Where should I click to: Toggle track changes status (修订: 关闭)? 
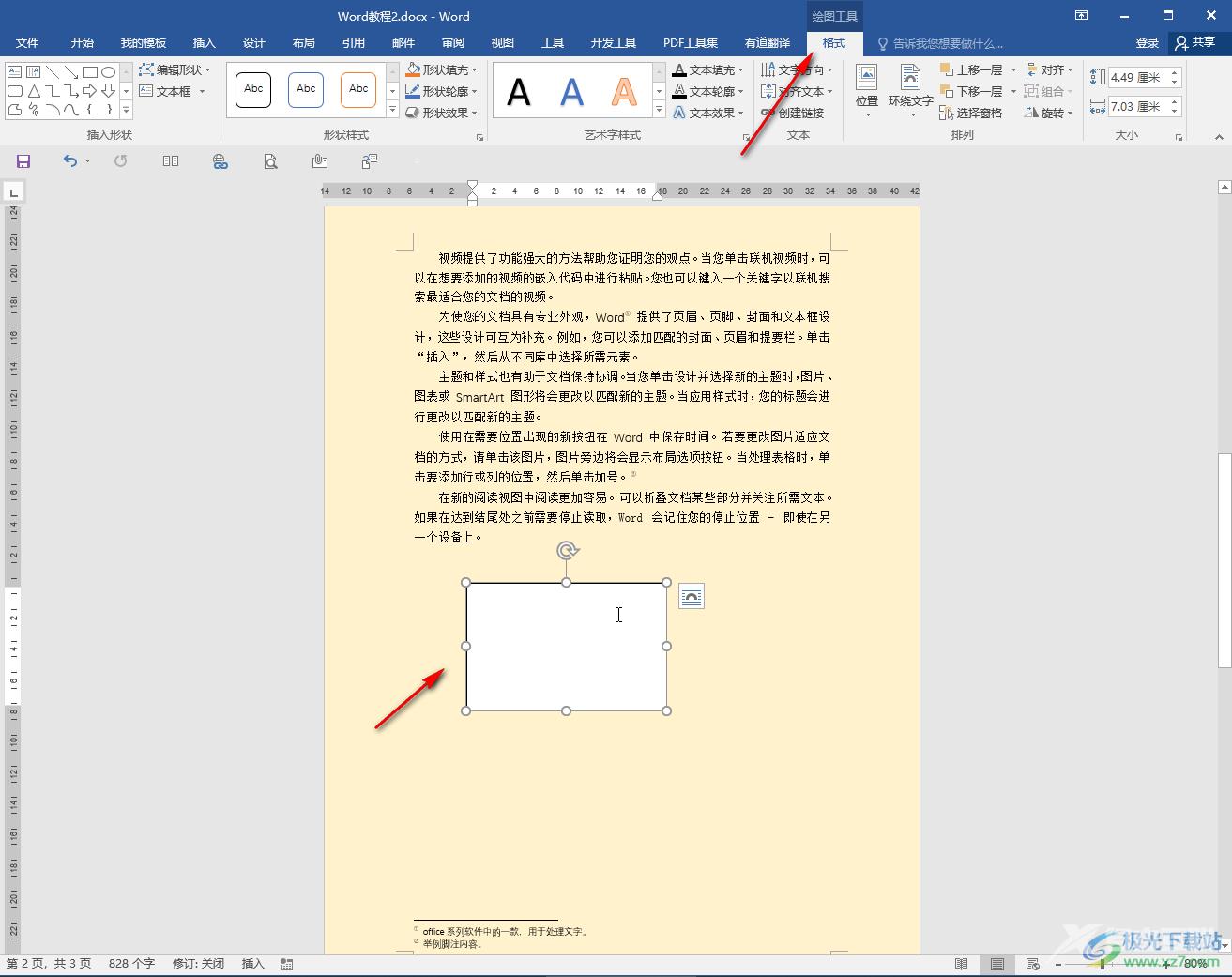click(x=198, y=964)
